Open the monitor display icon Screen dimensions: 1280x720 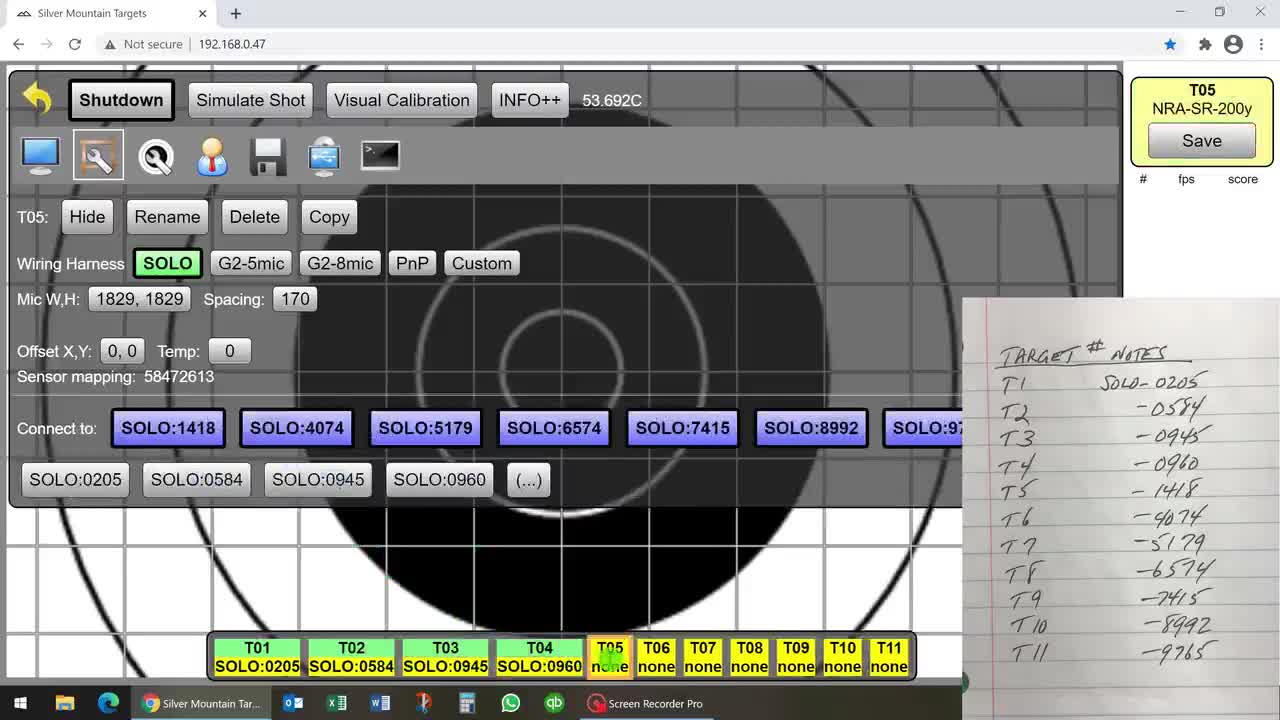40,156
